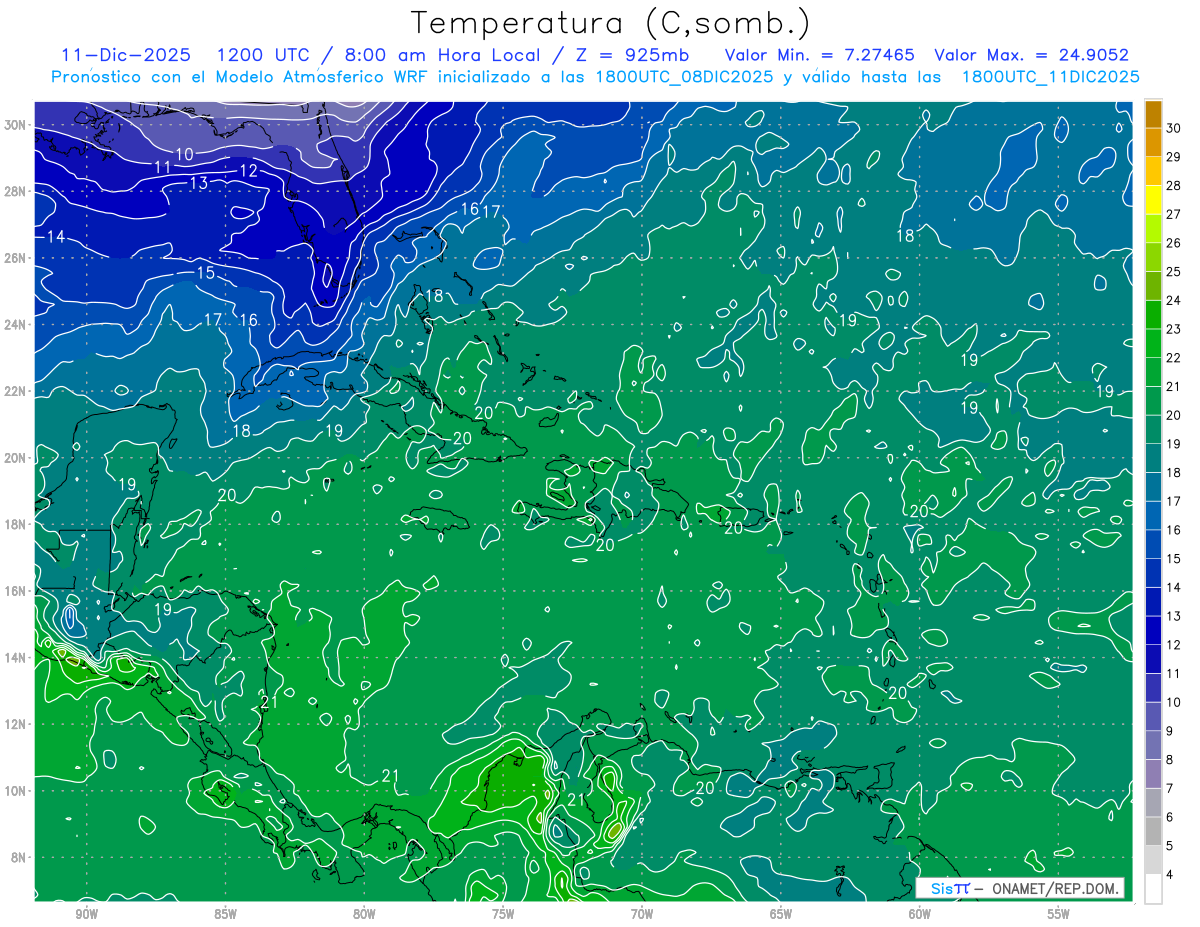Click longitude axis label '75W'
Image resolution: width=1200 pixels, height=927 pixels.
pyautogui.click(x=503, y=914)
